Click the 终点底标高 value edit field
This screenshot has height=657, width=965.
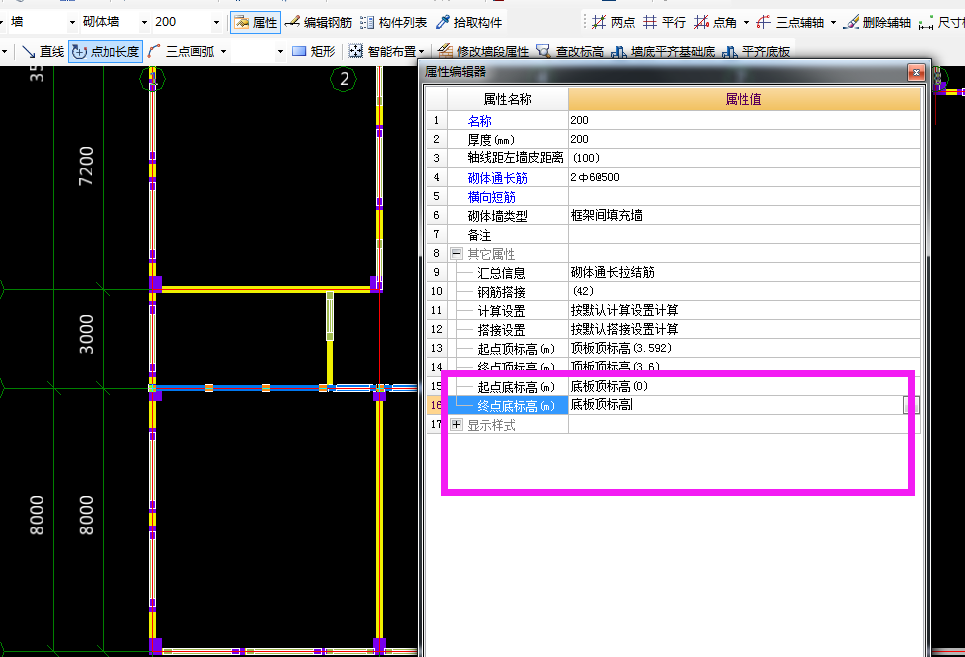pos(736,405)
